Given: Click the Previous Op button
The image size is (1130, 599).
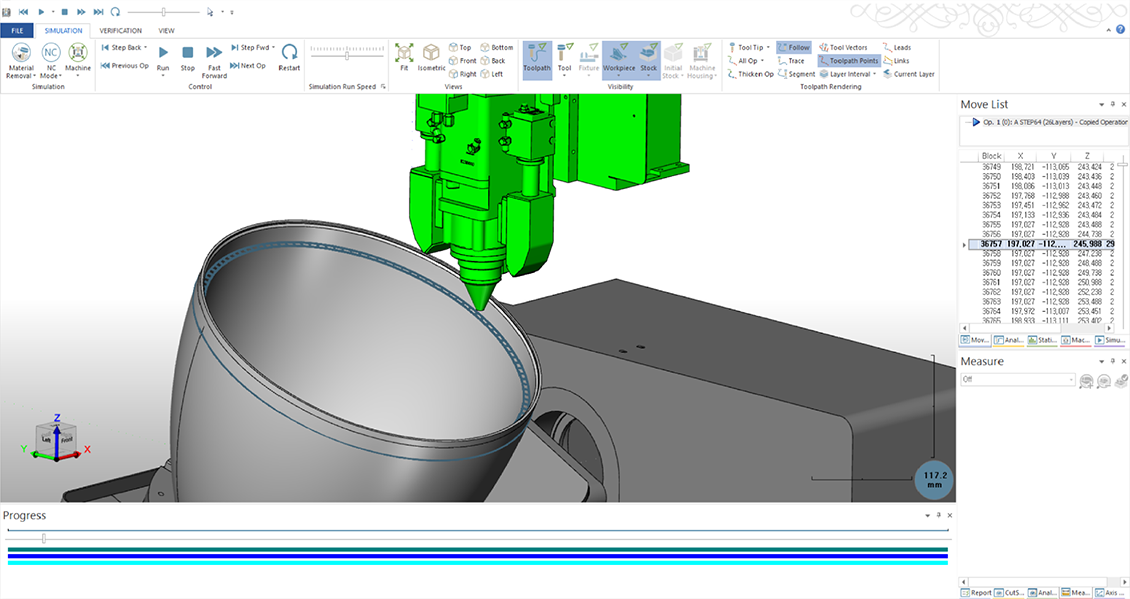Looking at the screenshot, I should coord(124,66).
